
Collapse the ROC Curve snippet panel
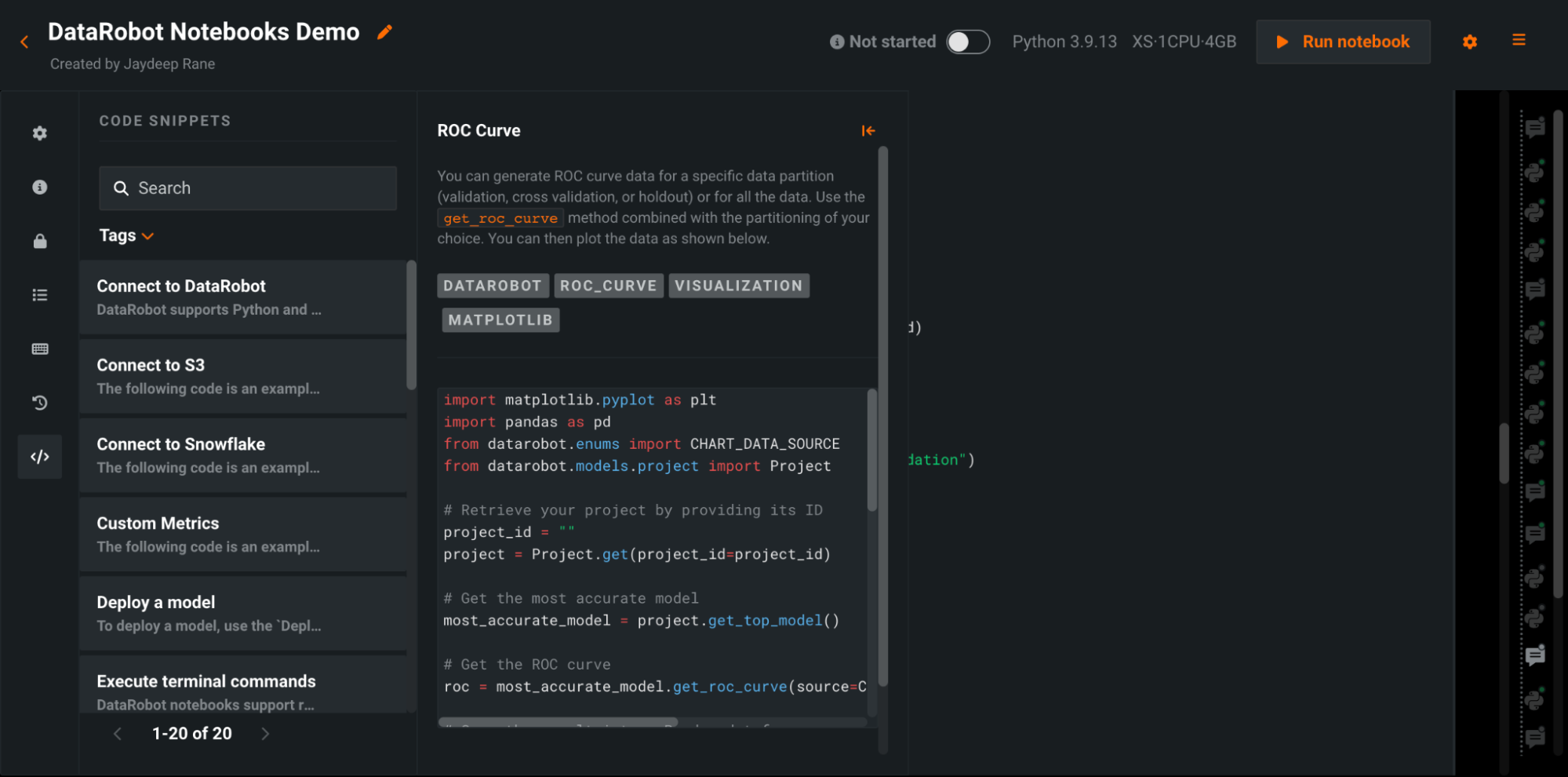pos(868,131)
